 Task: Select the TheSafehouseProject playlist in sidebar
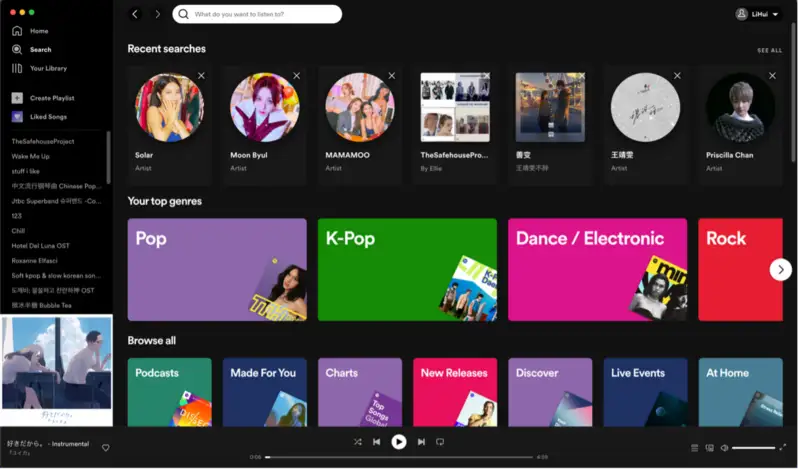[x=43, y=141]
